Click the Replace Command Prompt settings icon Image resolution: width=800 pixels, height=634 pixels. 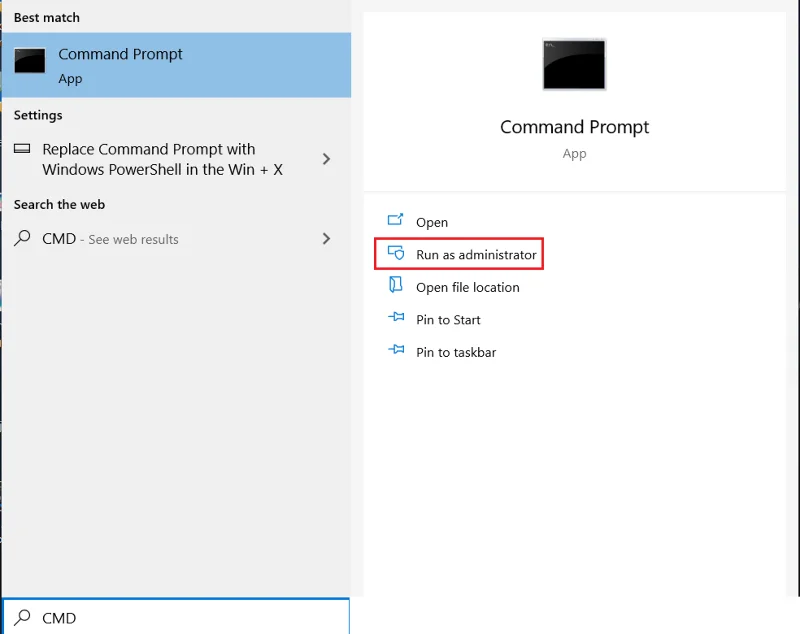21,150
